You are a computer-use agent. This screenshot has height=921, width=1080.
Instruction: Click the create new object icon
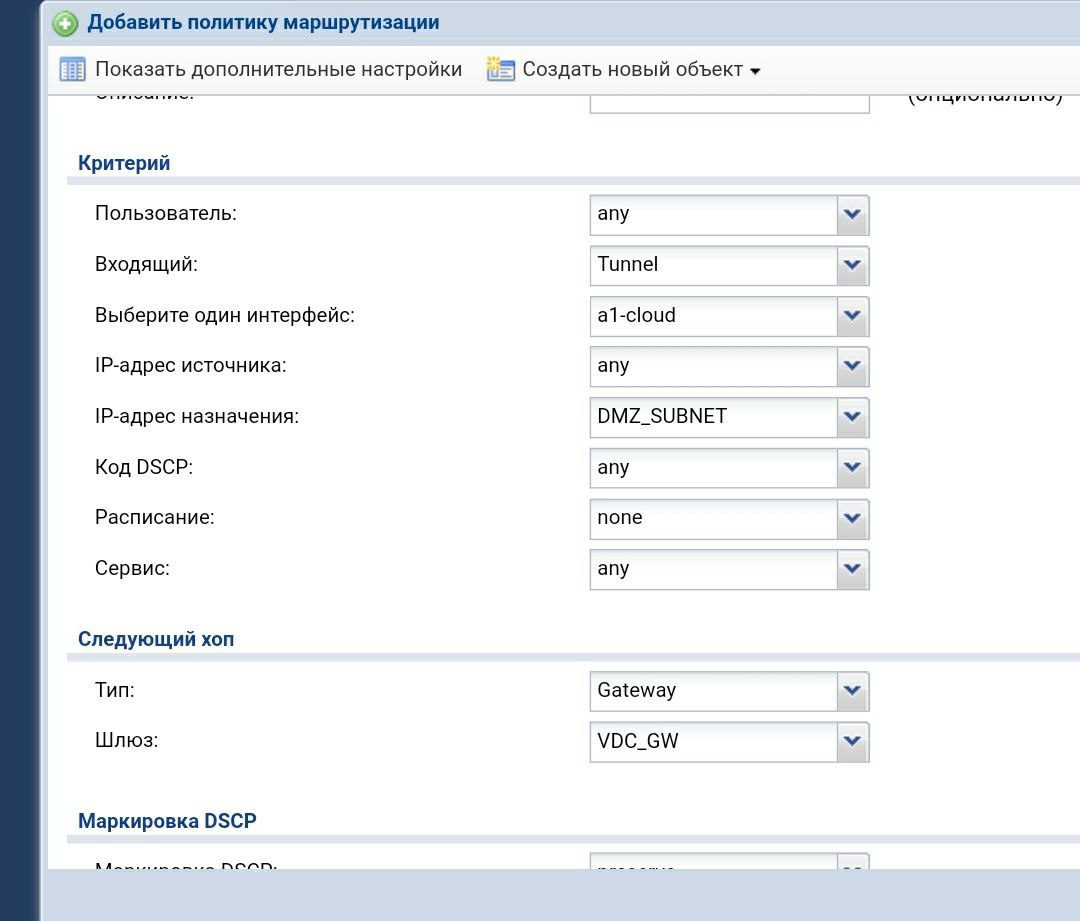point(501,69)
